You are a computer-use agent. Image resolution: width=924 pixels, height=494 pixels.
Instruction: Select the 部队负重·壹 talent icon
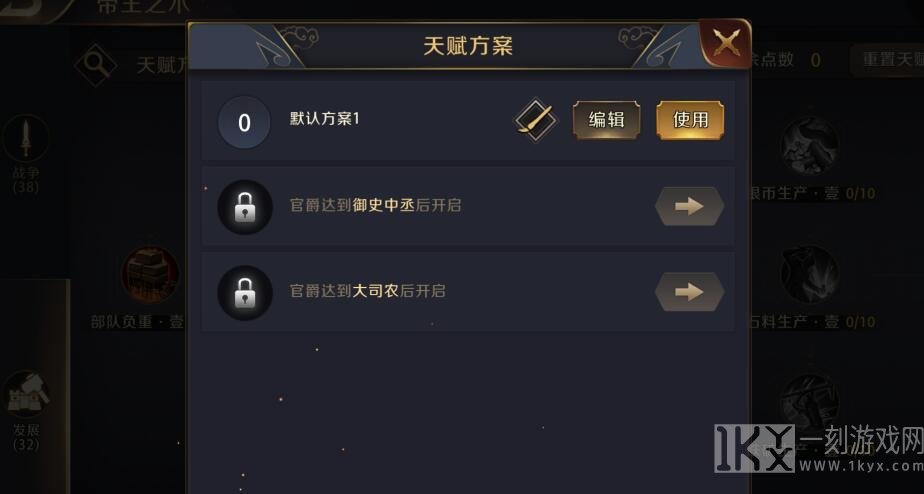[150, 275]
